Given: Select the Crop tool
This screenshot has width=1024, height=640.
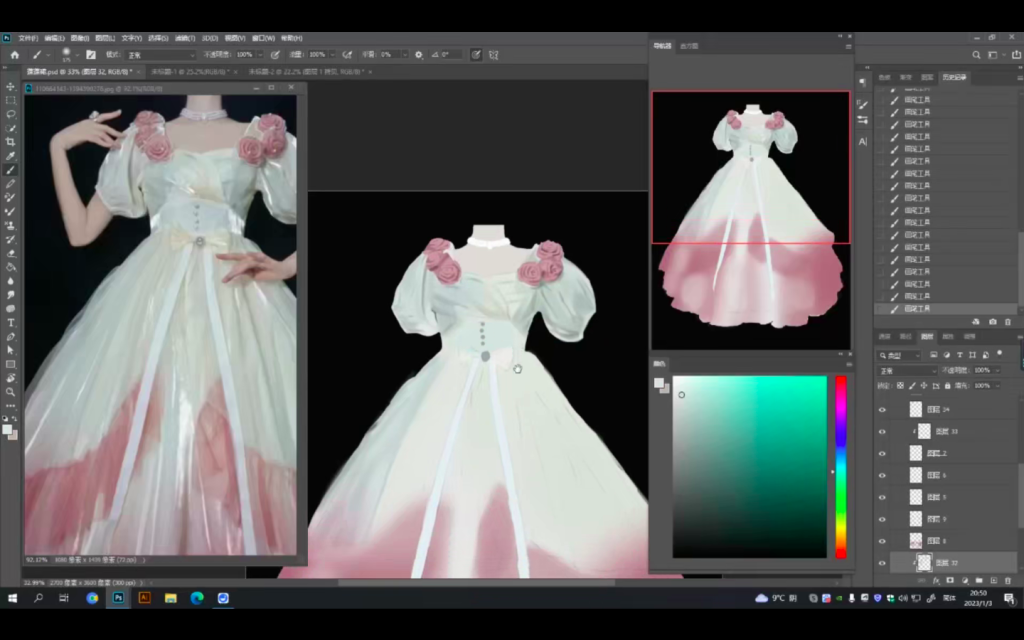Looking at the screenshot, I should tap(10, 142).
